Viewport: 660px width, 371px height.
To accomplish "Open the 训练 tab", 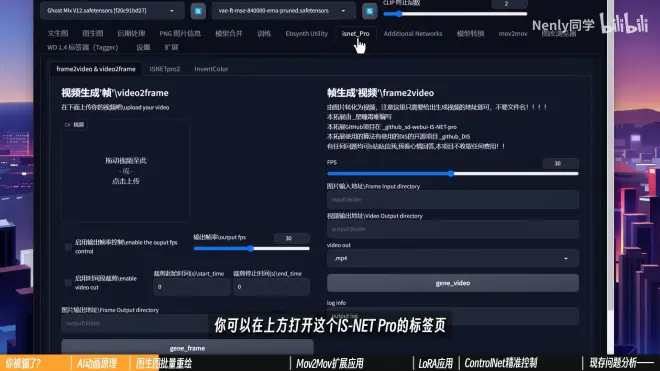I will (263, 34).
